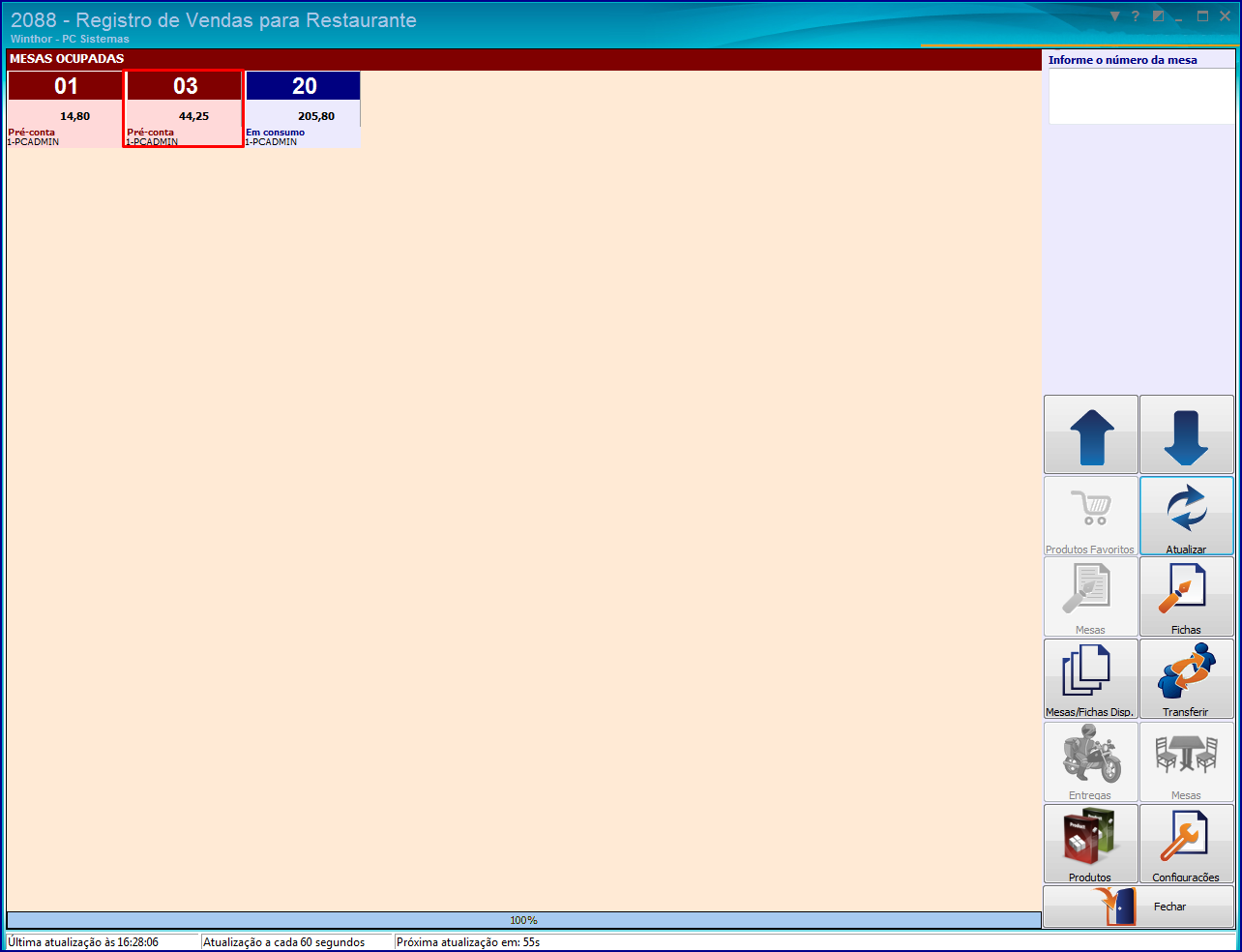1242x952 pixels.
Task: Click the 'MESAS OCUPADAS' header
Action: click(67, 59)
